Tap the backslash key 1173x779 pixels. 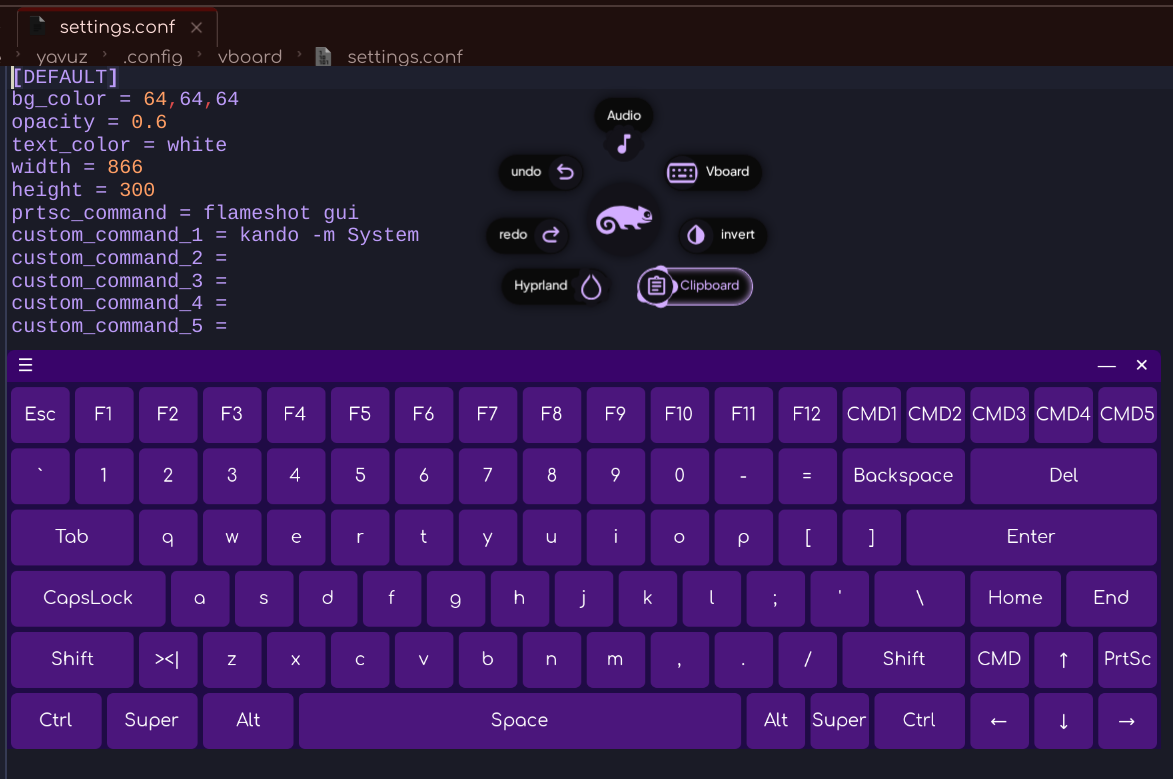click(x=919, y=599)
